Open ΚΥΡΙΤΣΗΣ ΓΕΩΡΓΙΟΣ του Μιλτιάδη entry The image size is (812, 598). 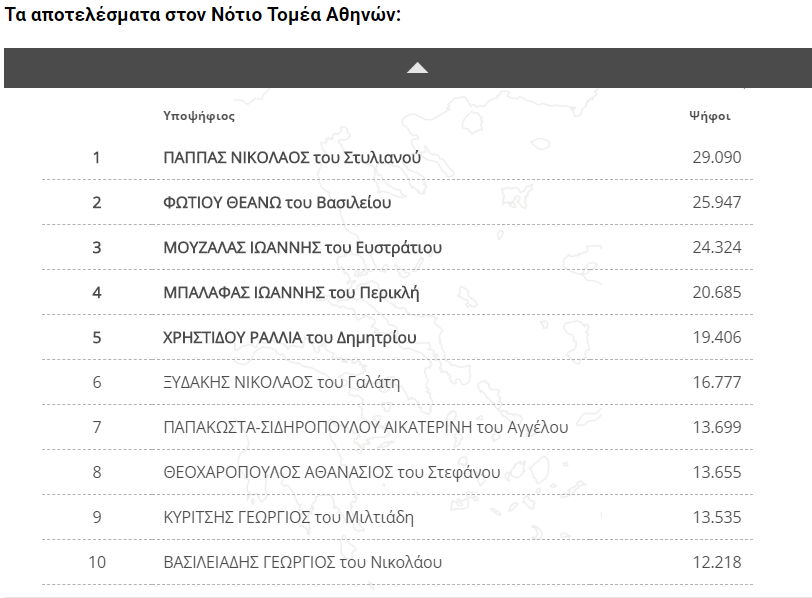click(x=288, y=517)
